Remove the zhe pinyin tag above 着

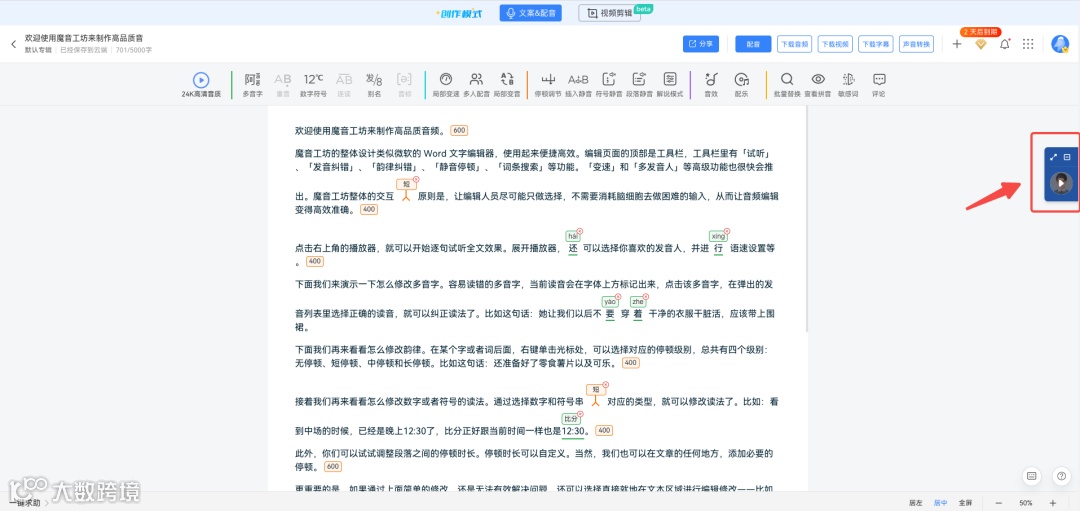645,297
